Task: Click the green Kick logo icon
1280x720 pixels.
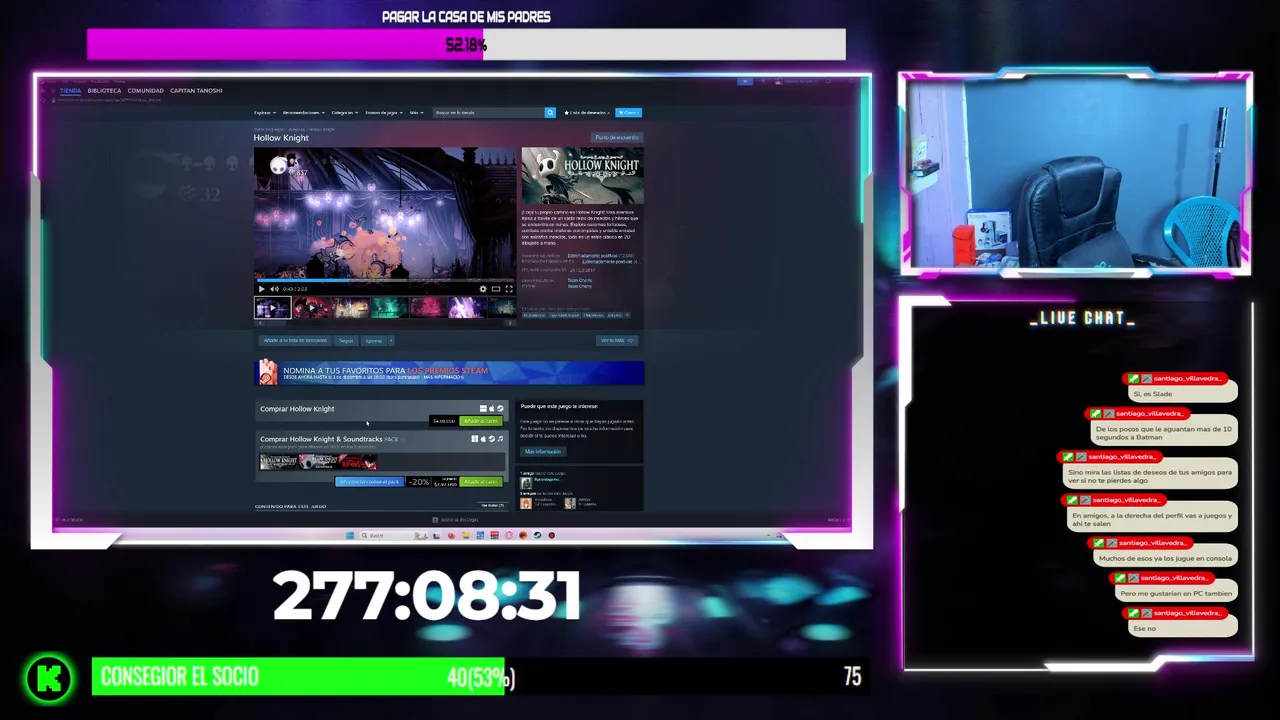Action: (50, 679)
